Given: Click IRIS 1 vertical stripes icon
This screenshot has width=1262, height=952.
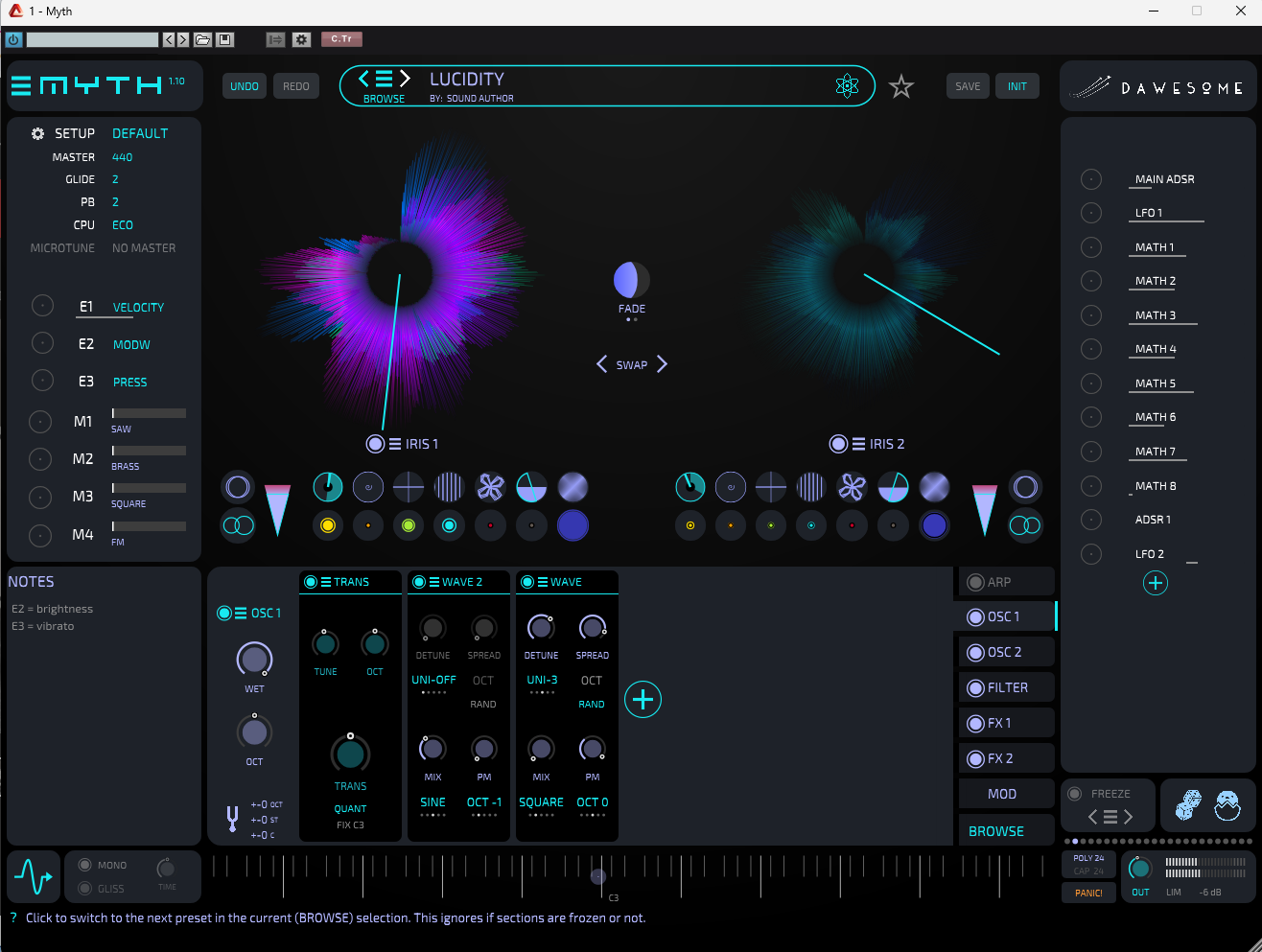Looking at the screenshot, I should [449, 487].
